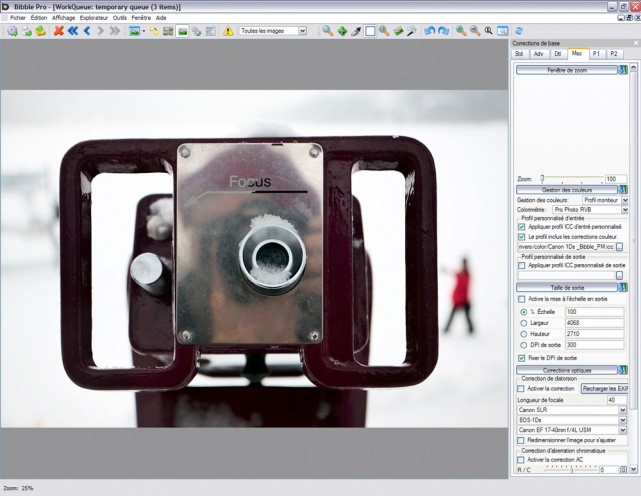Select the DPI de sortie radio button
The image size is (641, 496).
click(523, 345)
